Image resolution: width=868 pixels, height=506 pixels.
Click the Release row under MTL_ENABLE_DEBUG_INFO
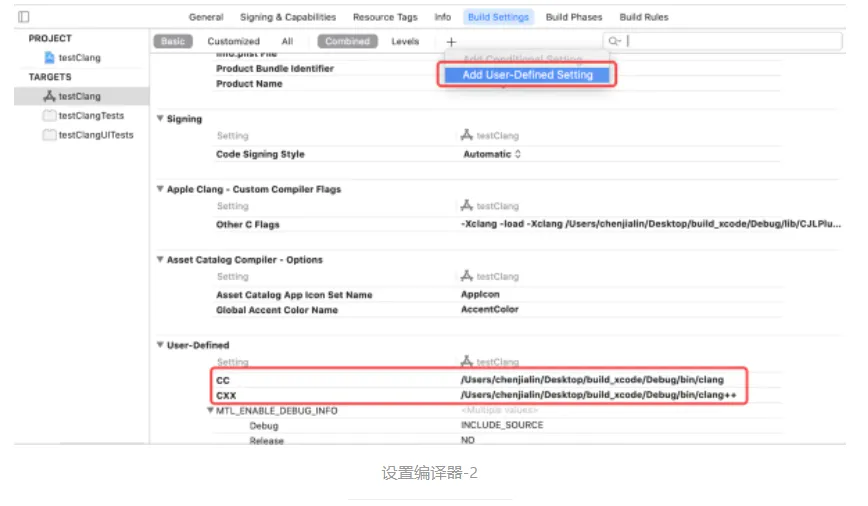(266, 441)
